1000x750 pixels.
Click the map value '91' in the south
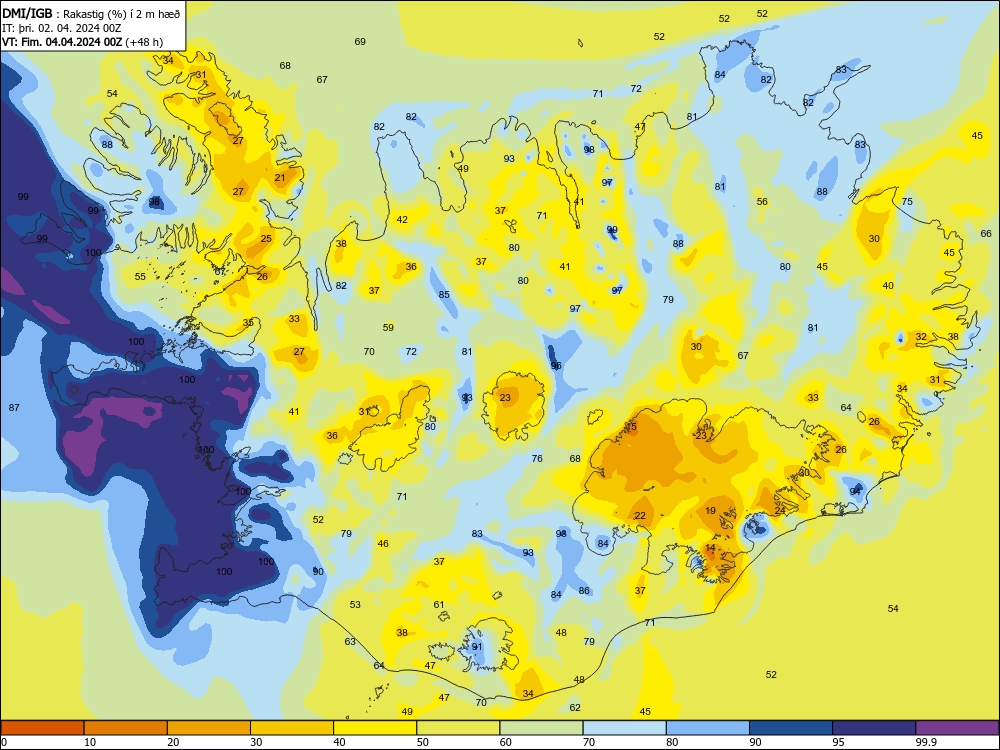[477, 647]
